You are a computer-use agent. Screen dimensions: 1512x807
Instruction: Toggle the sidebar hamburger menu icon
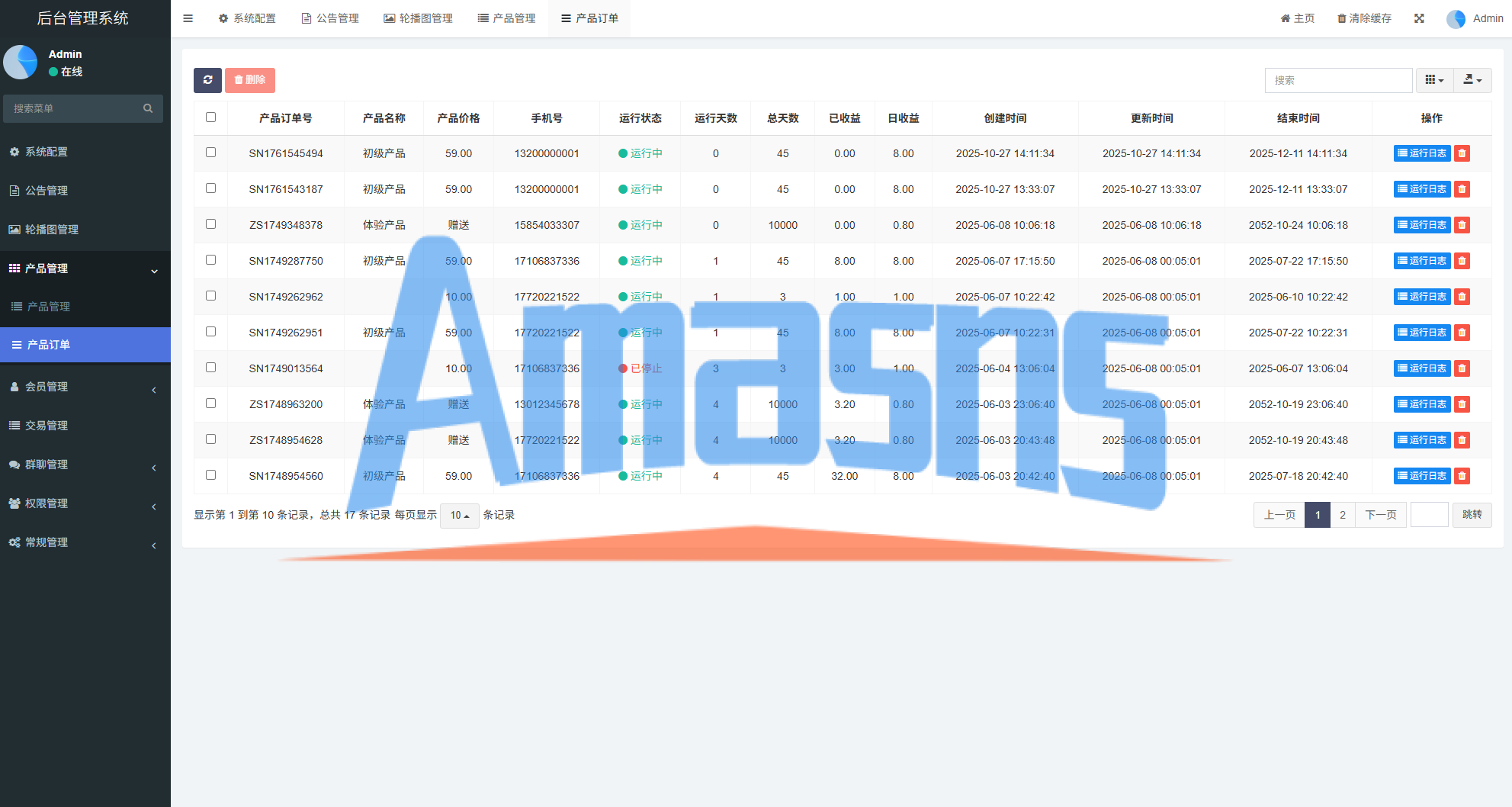pos(188,18)
